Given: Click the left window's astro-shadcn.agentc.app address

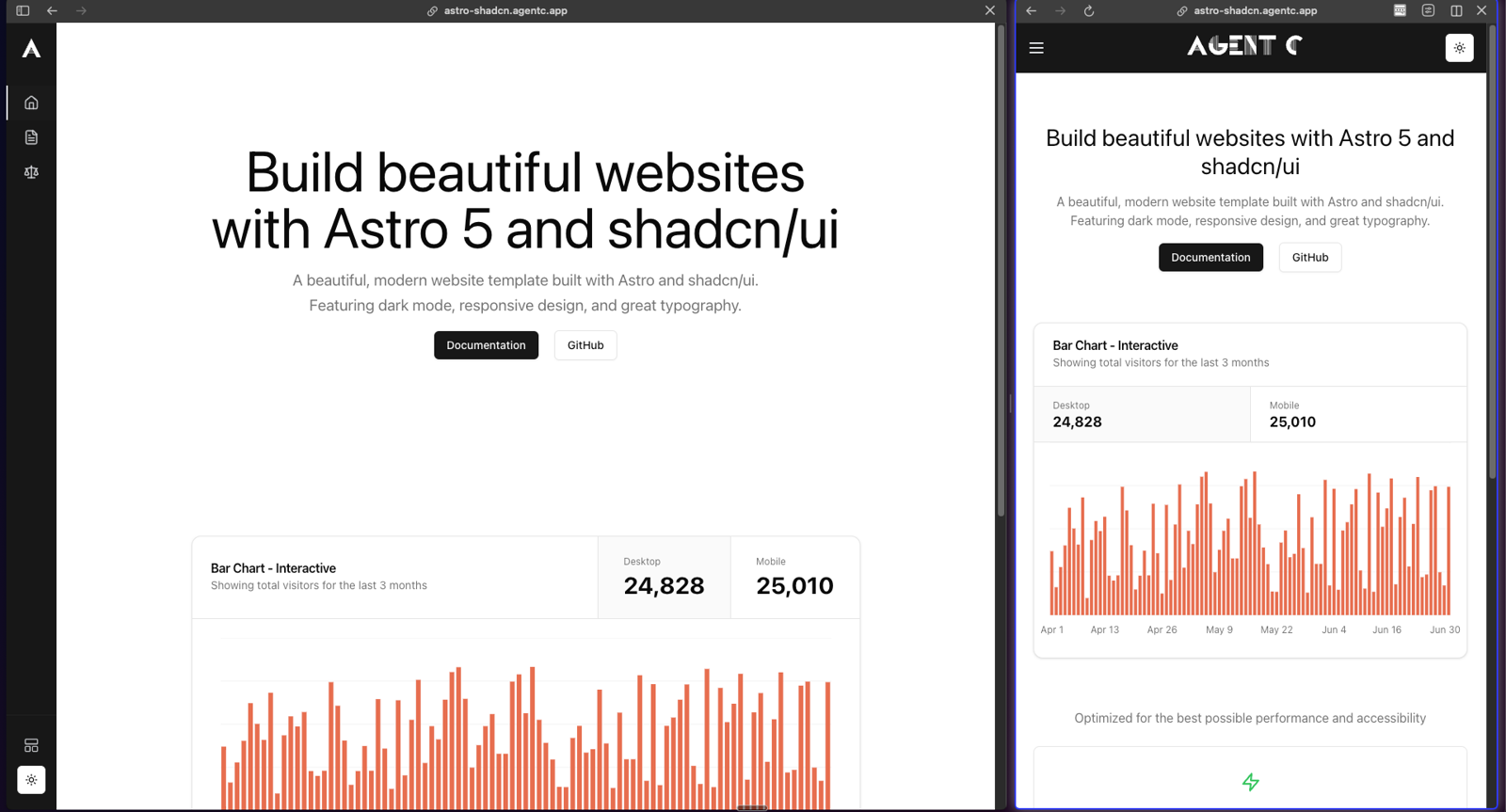Looking at the screenshot, I should coord(505,11).
